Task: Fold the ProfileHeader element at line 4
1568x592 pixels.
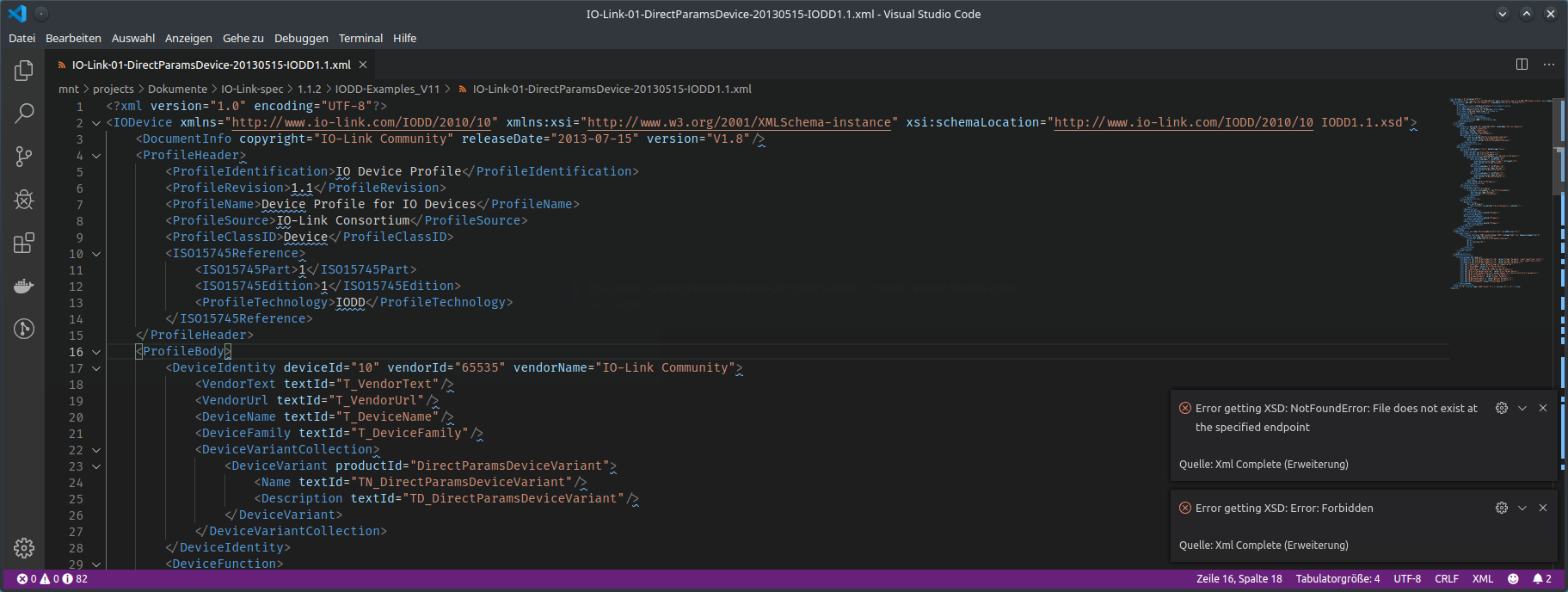Action: click(96, 156)
